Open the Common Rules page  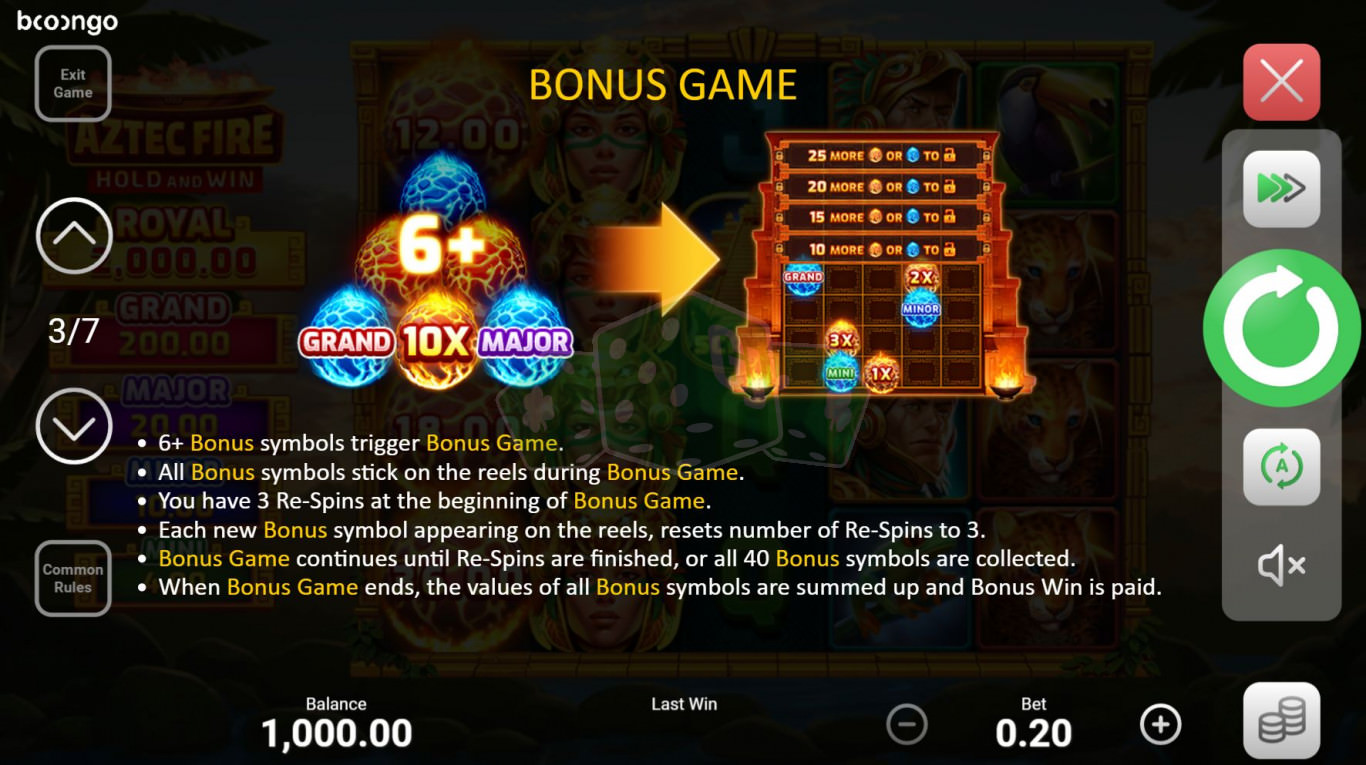click(73, 578)
